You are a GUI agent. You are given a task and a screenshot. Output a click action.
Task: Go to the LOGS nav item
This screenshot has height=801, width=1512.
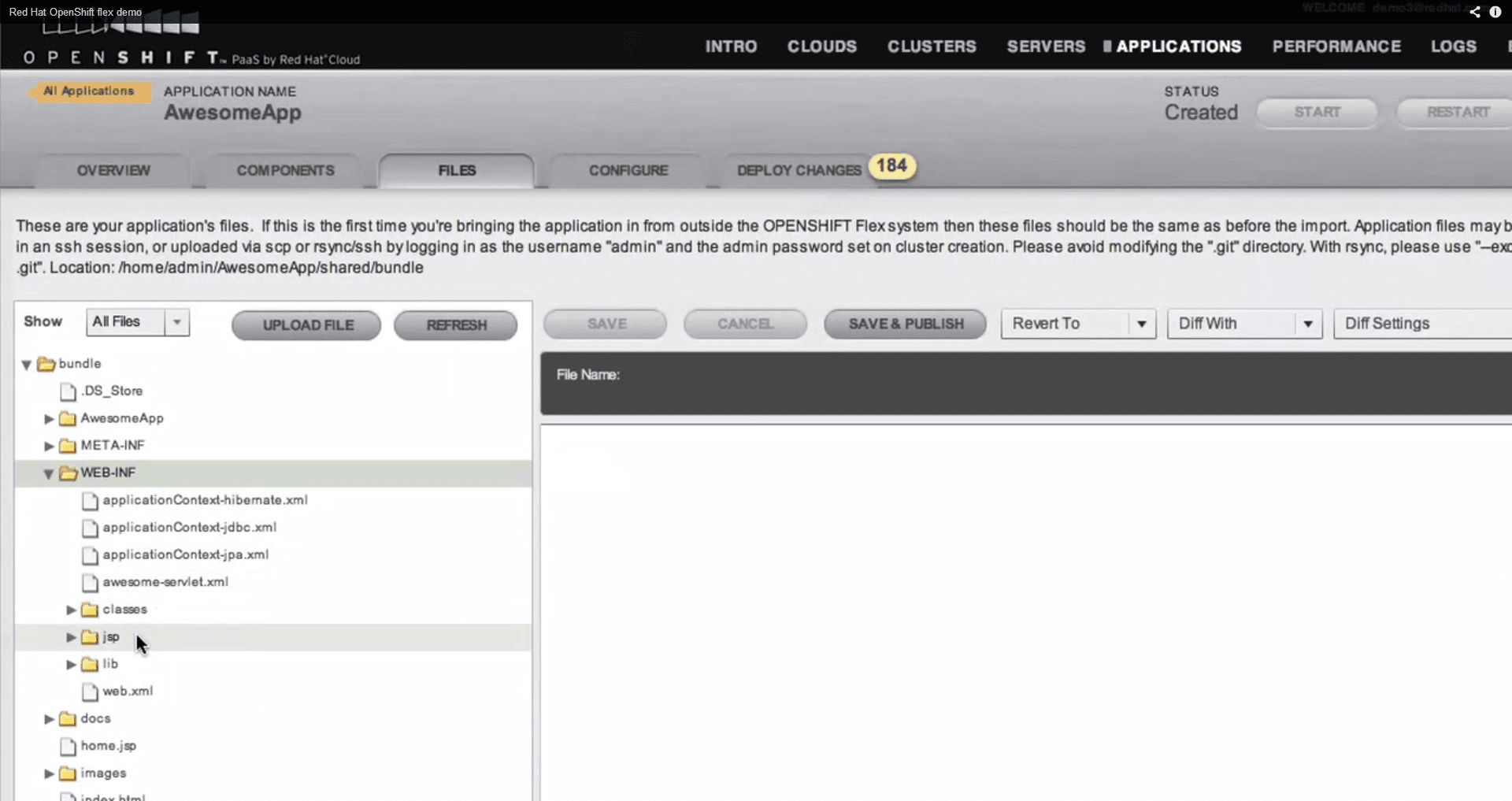click(x=1454, y=46)
